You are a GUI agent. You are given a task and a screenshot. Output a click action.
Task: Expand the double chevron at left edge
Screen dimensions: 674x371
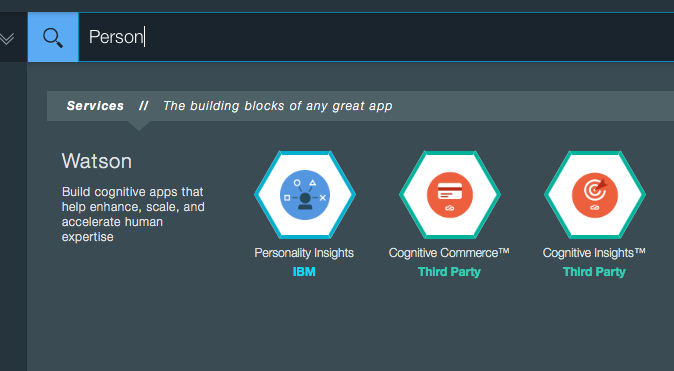[x=7, y=39]
